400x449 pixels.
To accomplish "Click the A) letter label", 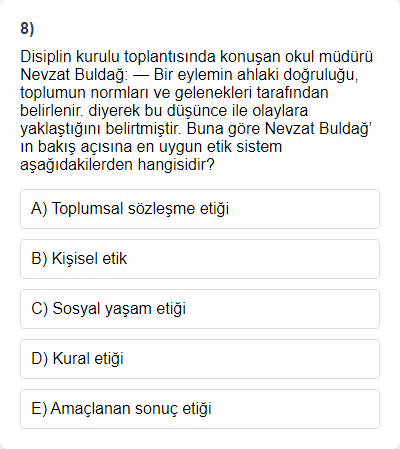I will coord(39,209).
